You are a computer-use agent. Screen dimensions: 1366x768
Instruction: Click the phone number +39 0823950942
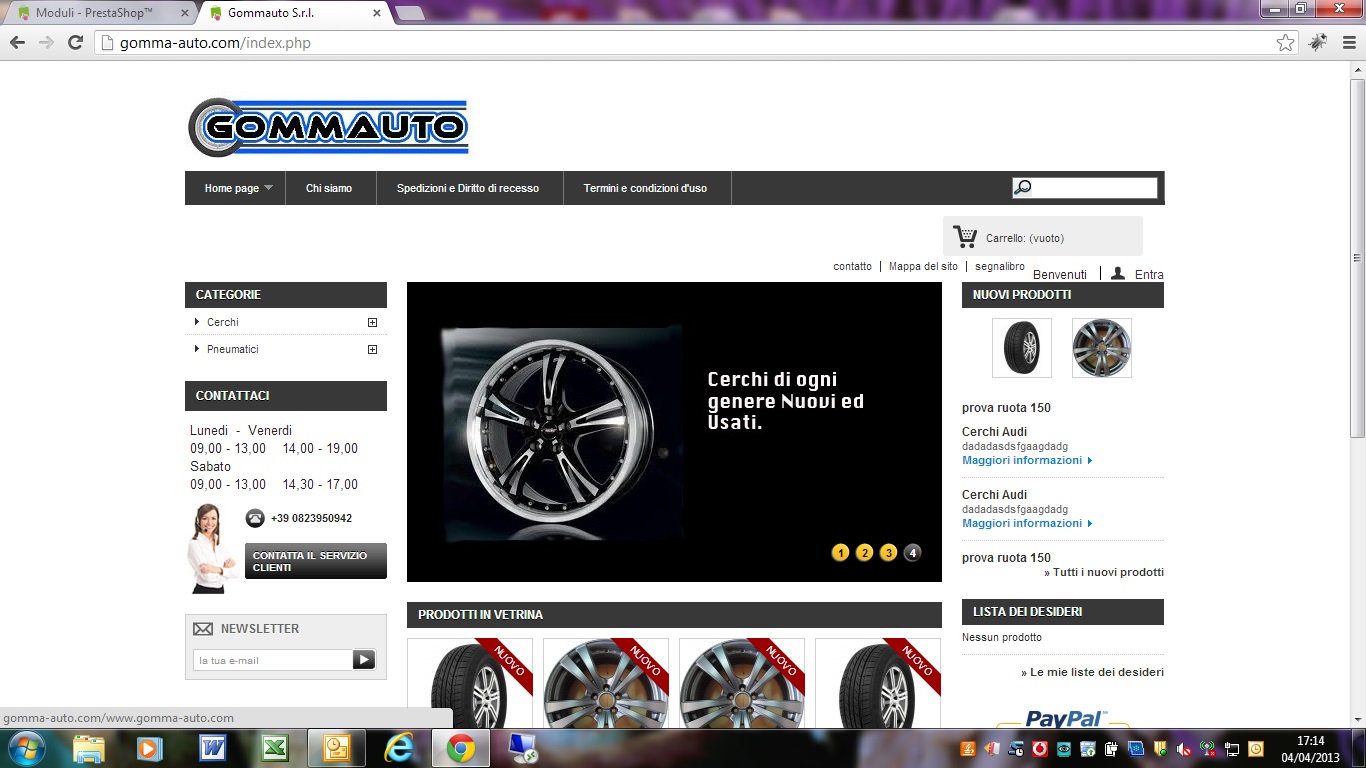pyautogui.click(x=311, y=518)
